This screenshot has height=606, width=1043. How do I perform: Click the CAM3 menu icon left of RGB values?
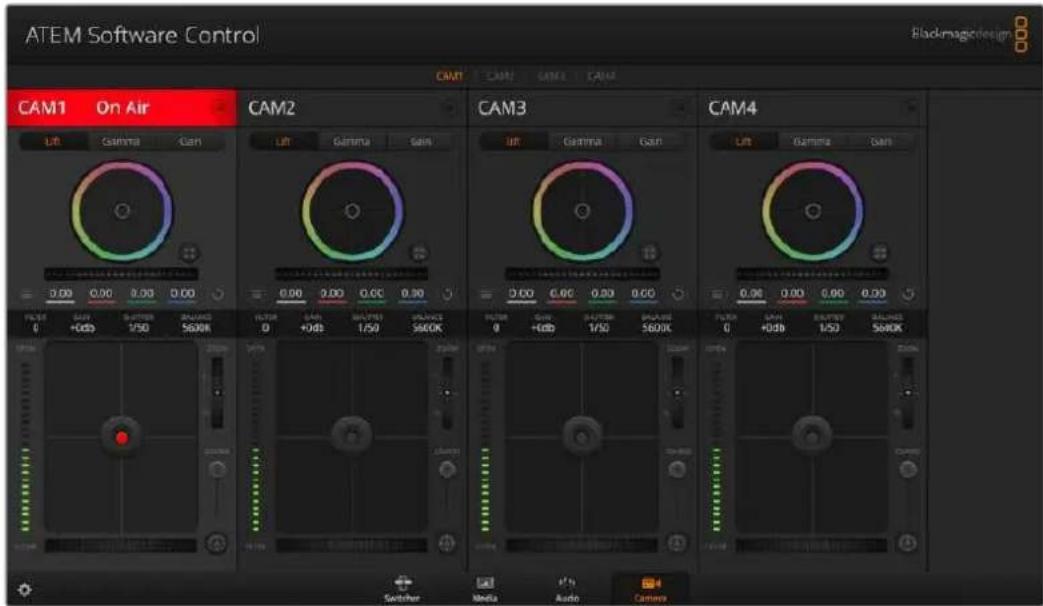[x=487, y=294]
